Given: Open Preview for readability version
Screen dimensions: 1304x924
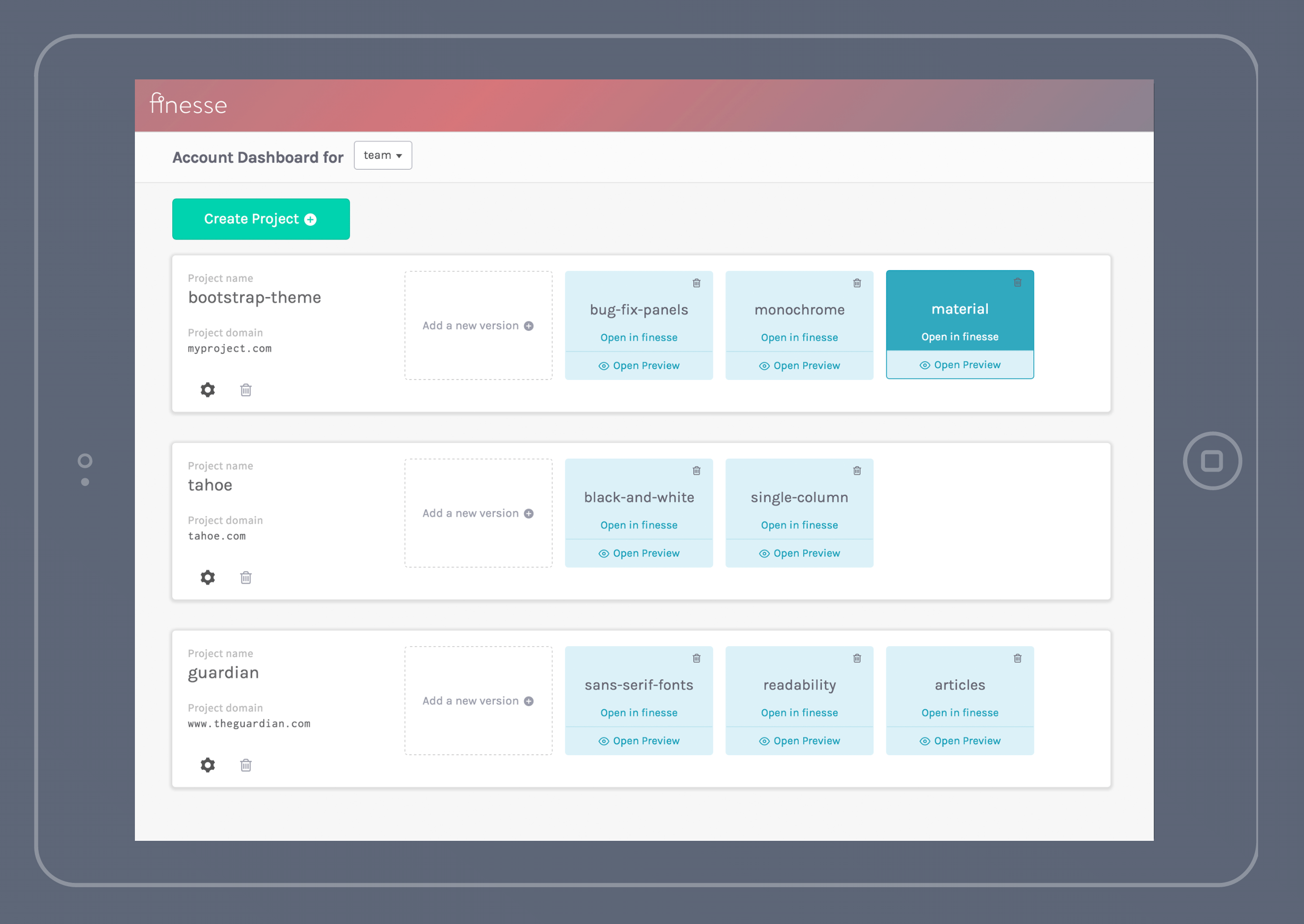Looking at the screenshot, I should tap(799, 741).
